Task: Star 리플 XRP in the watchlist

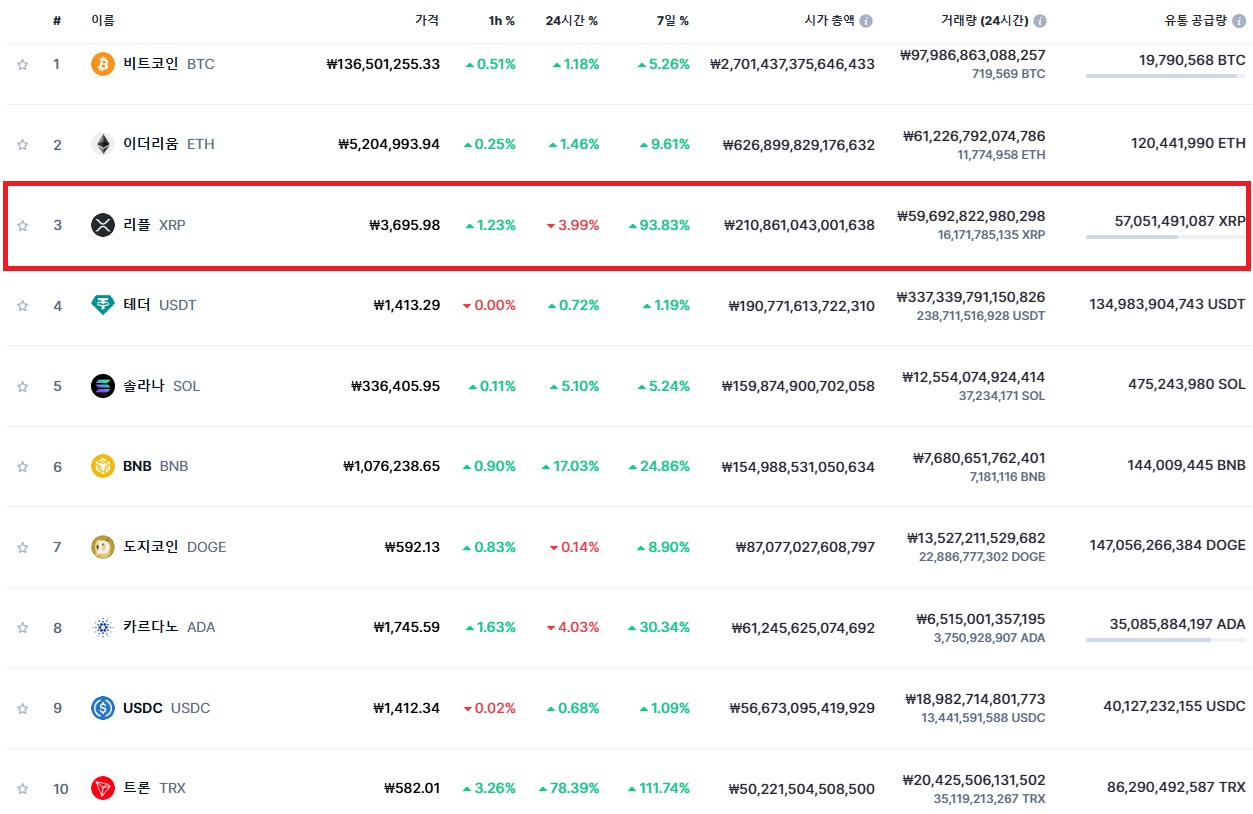Action: [x=22, y=225]
